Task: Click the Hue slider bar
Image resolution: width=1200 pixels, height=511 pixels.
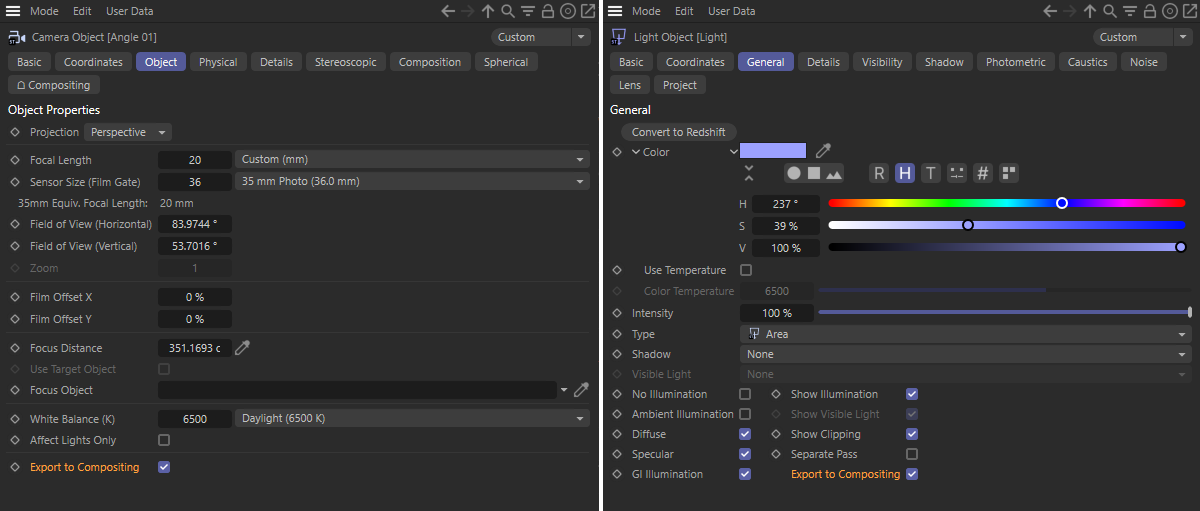Action: coord(1007,203)
